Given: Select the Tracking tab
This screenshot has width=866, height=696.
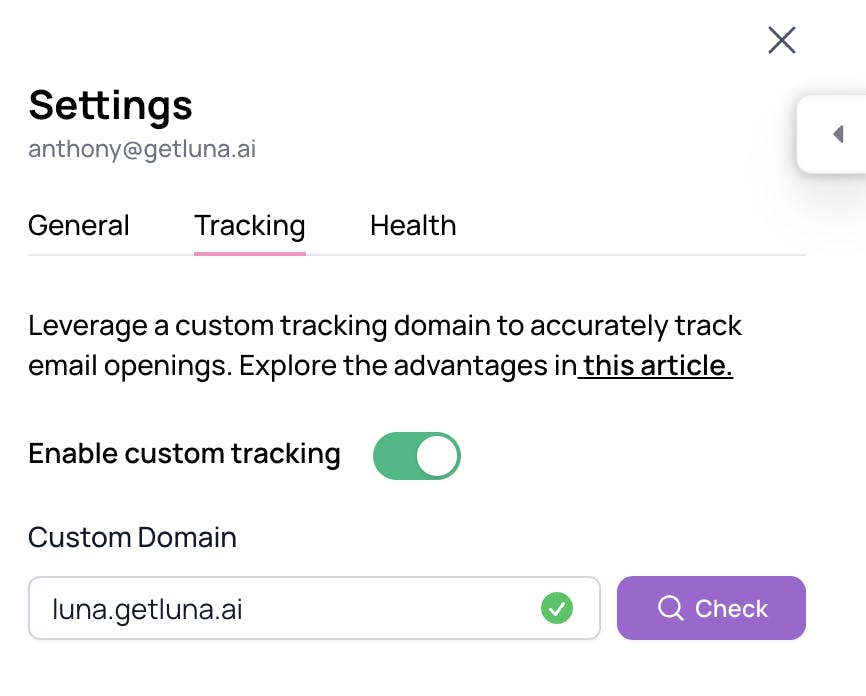Looking at the screenshot, I should 250,226.
